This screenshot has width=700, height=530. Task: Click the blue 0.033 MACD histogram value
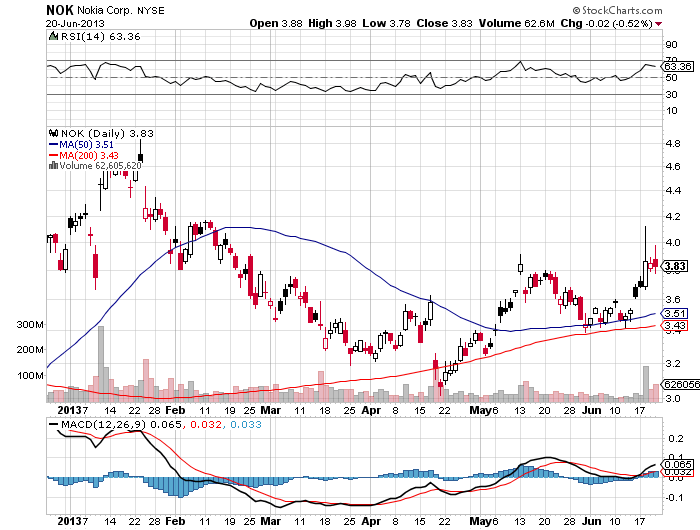[246, 424]
